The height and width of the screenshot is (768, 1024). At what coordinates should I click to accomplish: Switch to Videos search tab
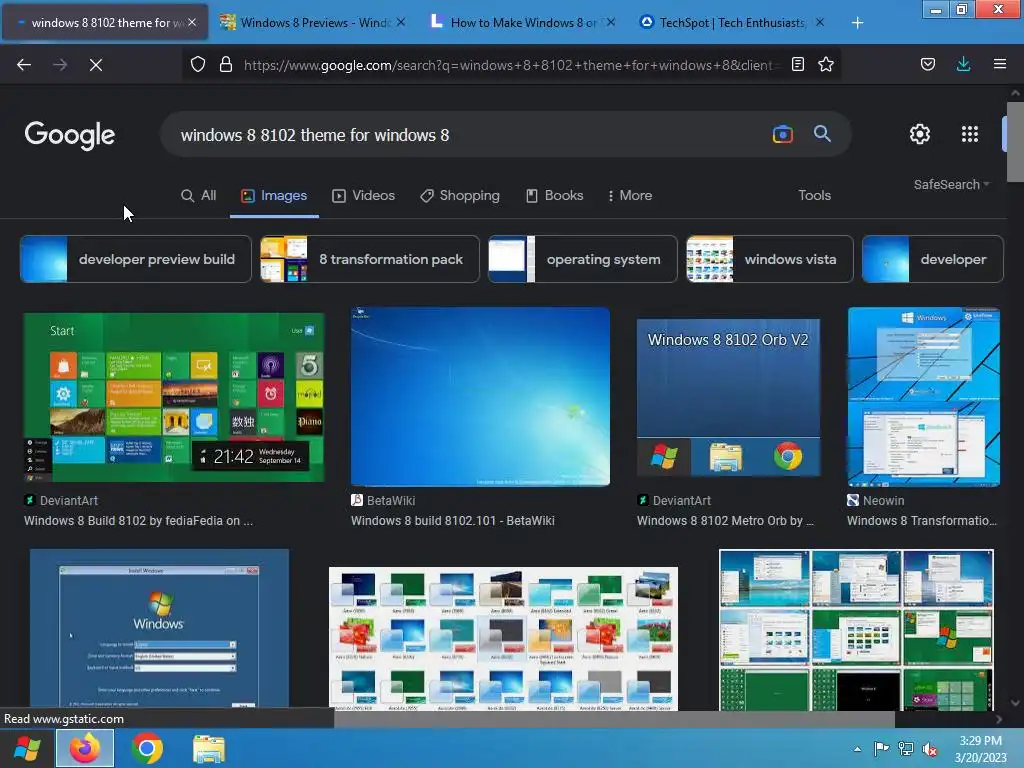click(x=363, y=195)
